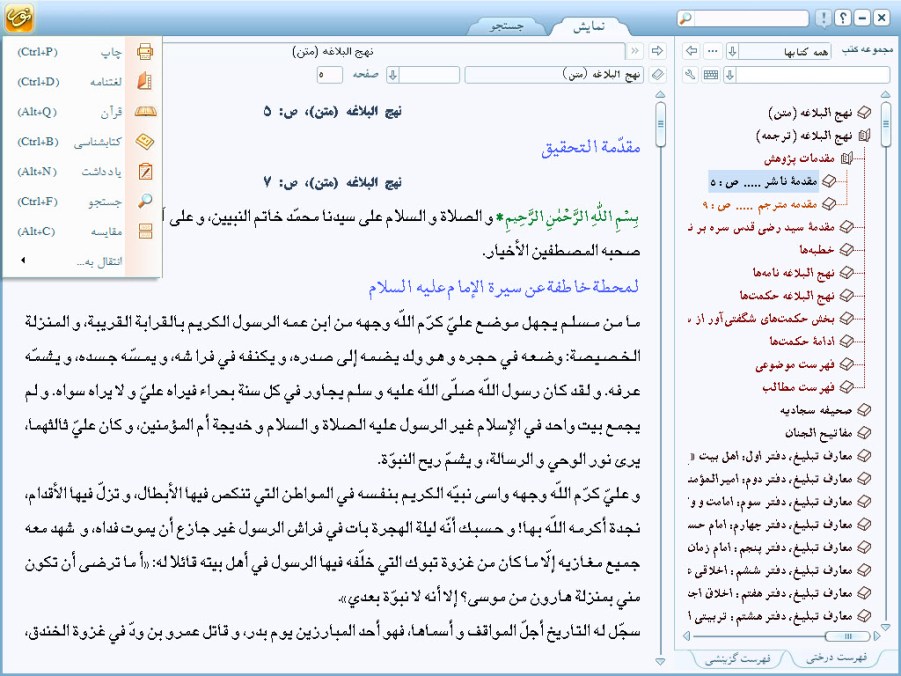This screenshot has width=901, height=676.
Task: Click the page number field showing ۵
Action: click(x=330, y=75)
